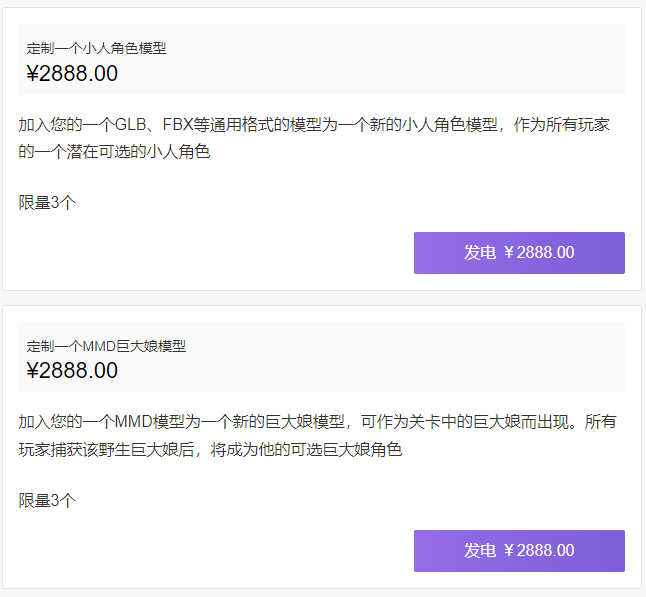Select the 定制一个MMD巨大娘模型 title

coord(106,346)
